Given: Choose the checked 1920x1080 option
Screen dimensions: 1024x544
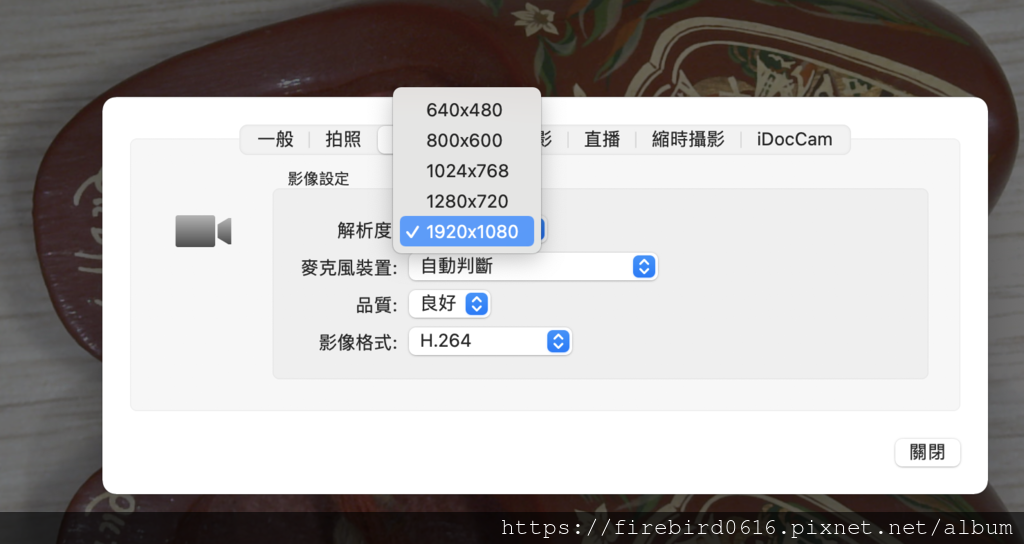Looking at the screenshot, I should coord(467,232).
